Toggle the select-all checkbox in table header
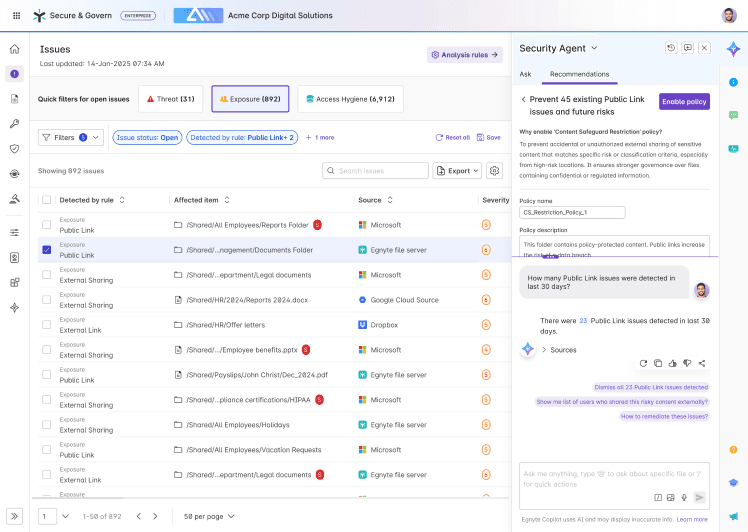Screen dimensions: 748x532 coord(47,200)
